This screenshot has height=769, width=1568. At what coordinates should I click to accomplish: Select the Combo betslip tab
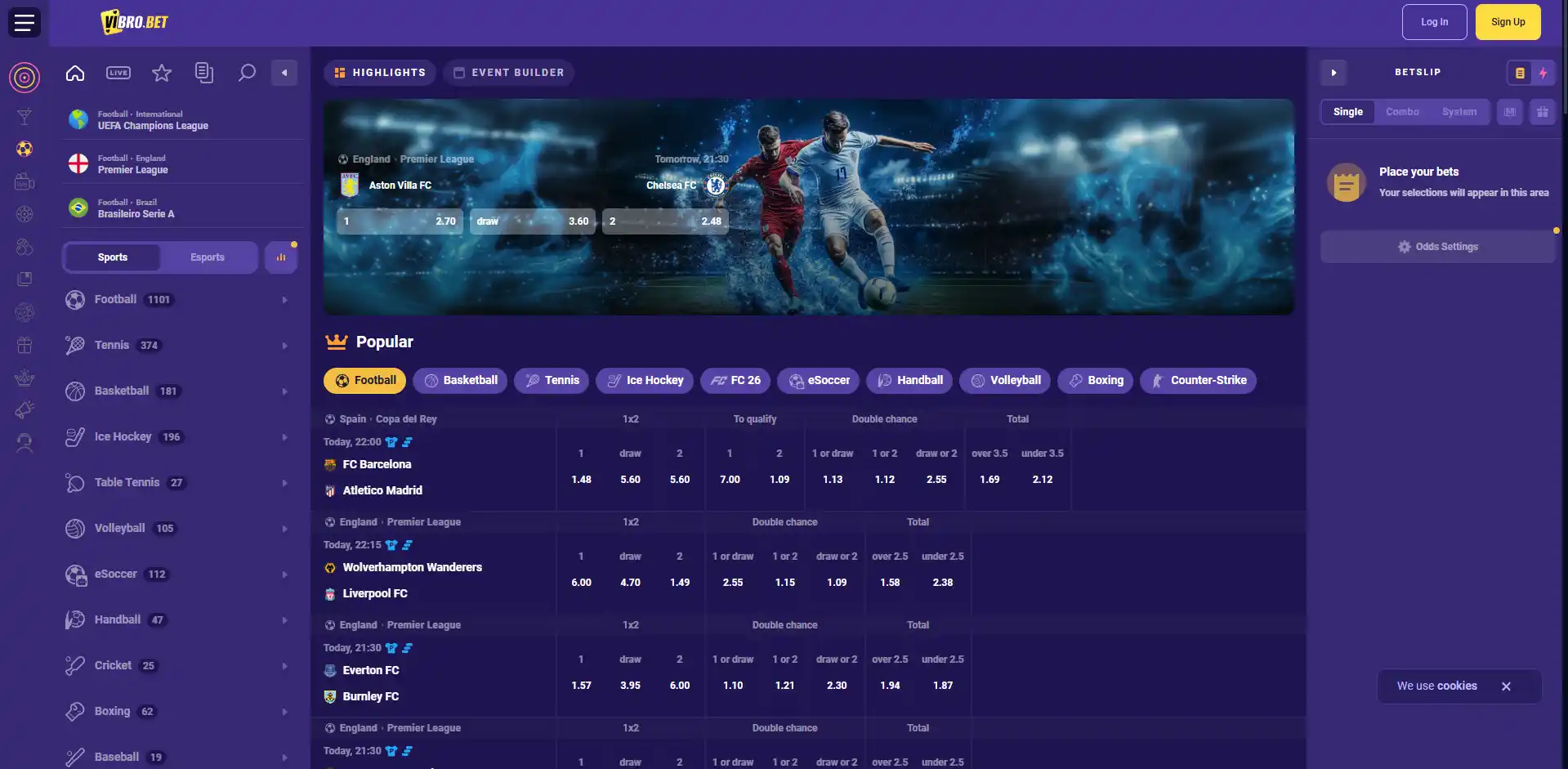click(x=1402, y=112)
